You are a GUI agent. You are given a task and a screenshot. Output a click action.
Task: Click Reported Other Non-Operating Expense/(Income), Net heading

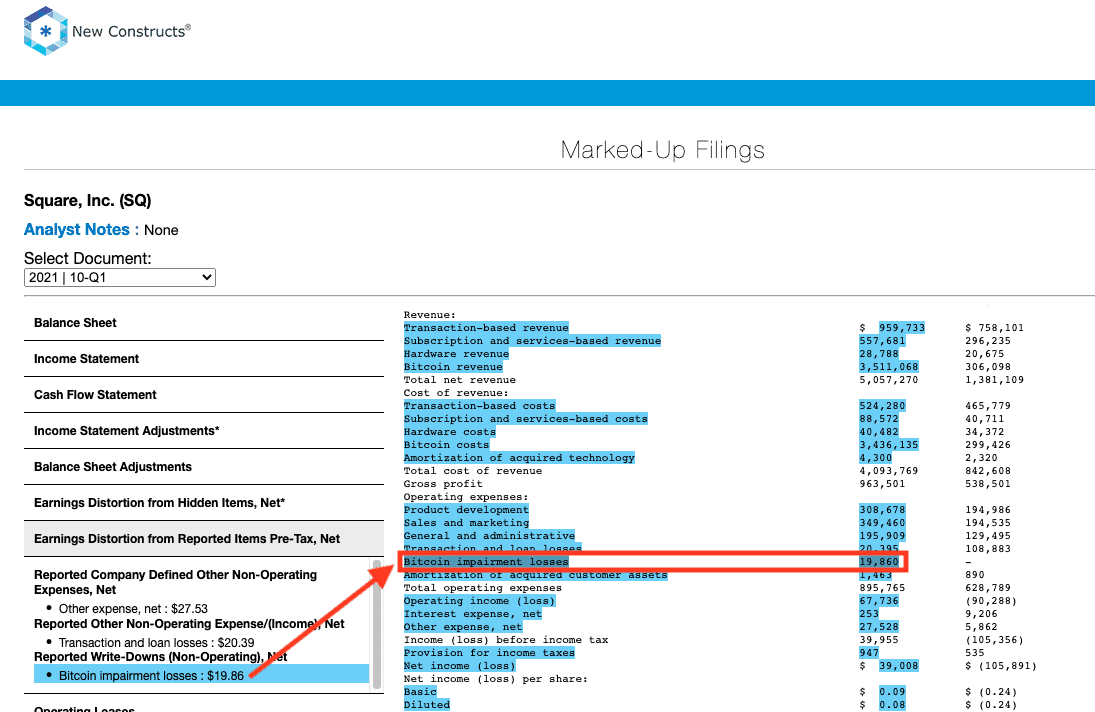pos(189,624)
